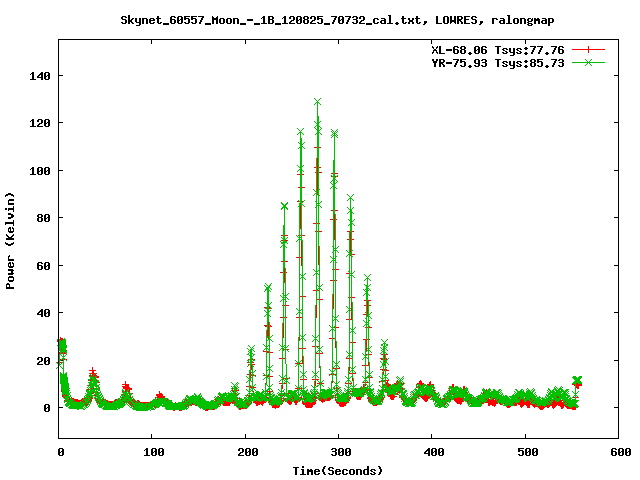This screenshot has width=640, height=480.
Task: Click the 500 tick label on x-axis
Action: (x=524, y=453)
